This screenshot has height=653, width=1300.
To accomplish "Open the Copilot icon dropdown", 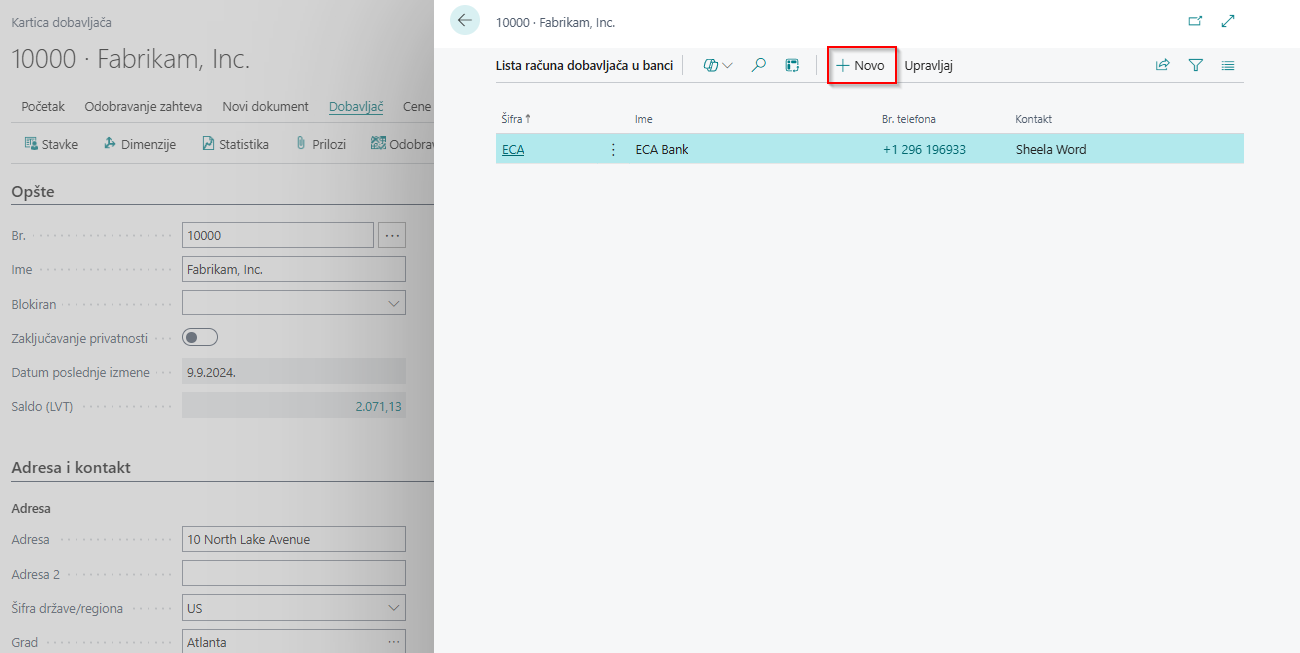I will 717,65.
